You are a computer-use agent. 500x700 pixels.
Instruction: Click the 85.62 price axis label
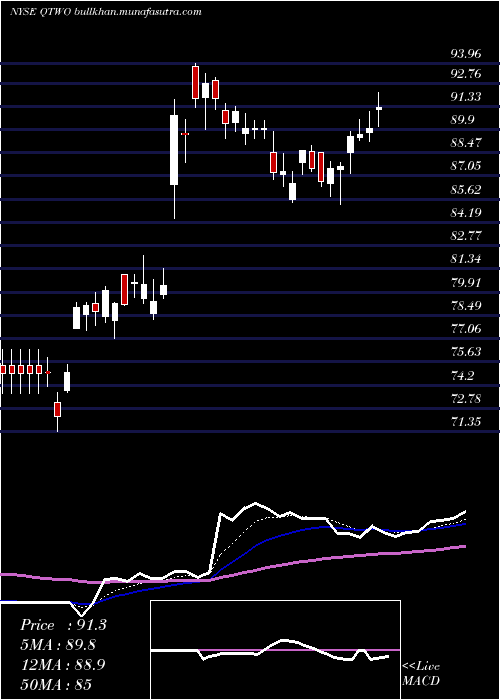click(x=466, y=189)
